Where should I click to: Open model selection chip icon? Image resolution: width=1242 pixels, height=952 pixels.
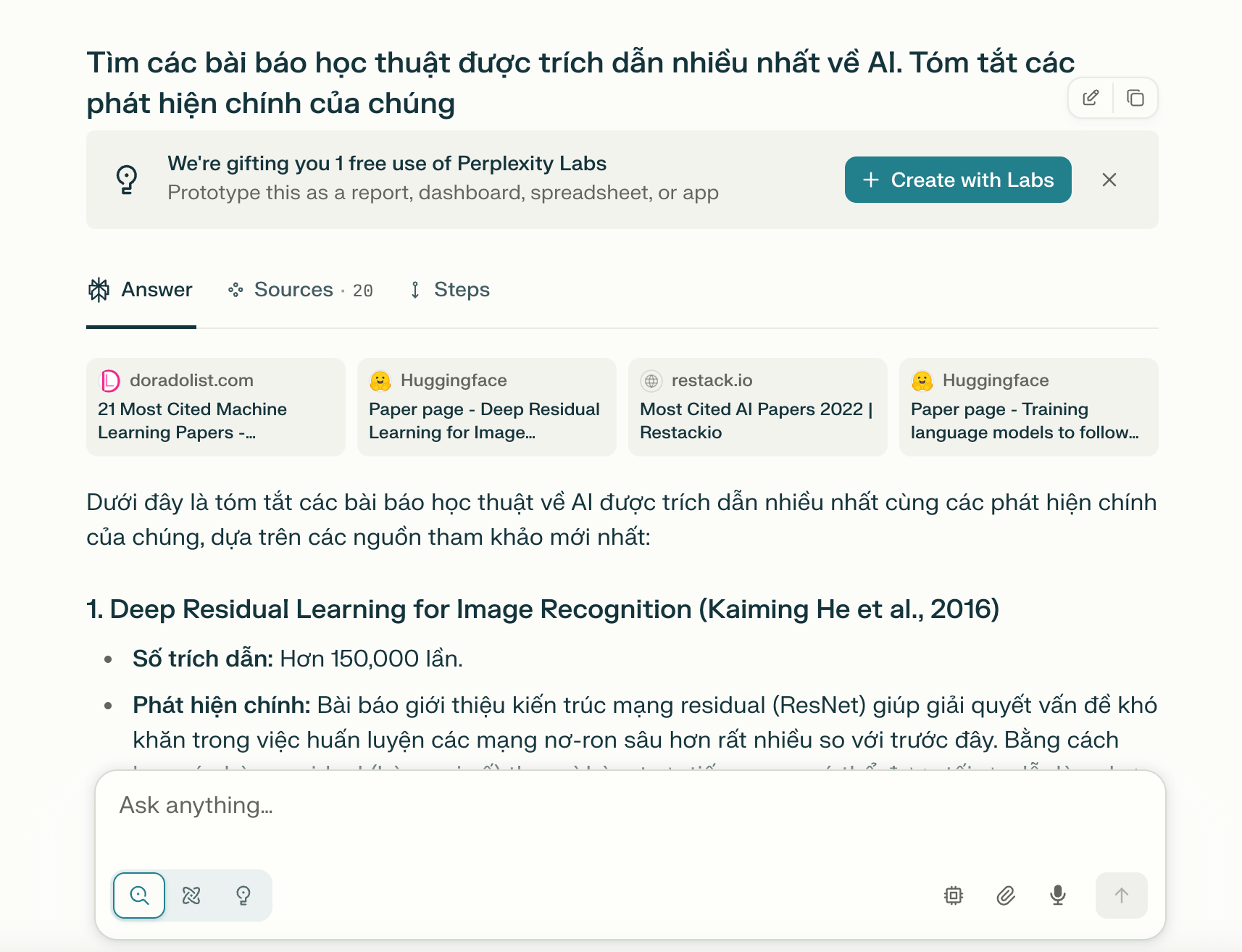(x=954, y=895)
